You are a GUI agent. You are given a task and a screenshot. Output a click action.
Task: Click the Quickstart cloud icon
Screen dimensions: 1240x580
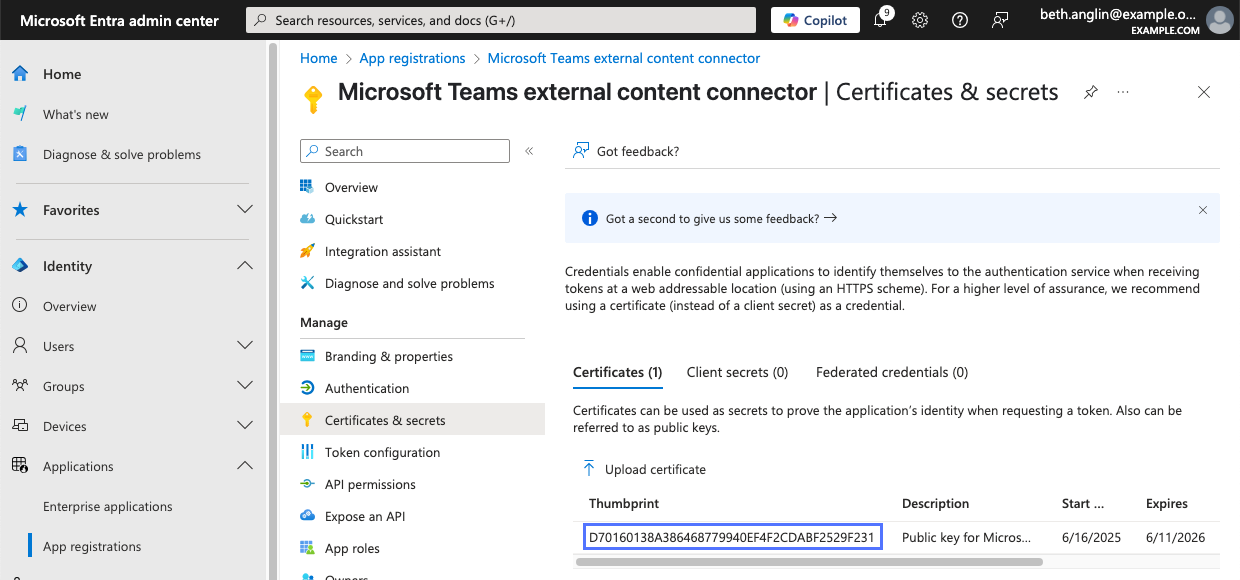tap(307, 219)
